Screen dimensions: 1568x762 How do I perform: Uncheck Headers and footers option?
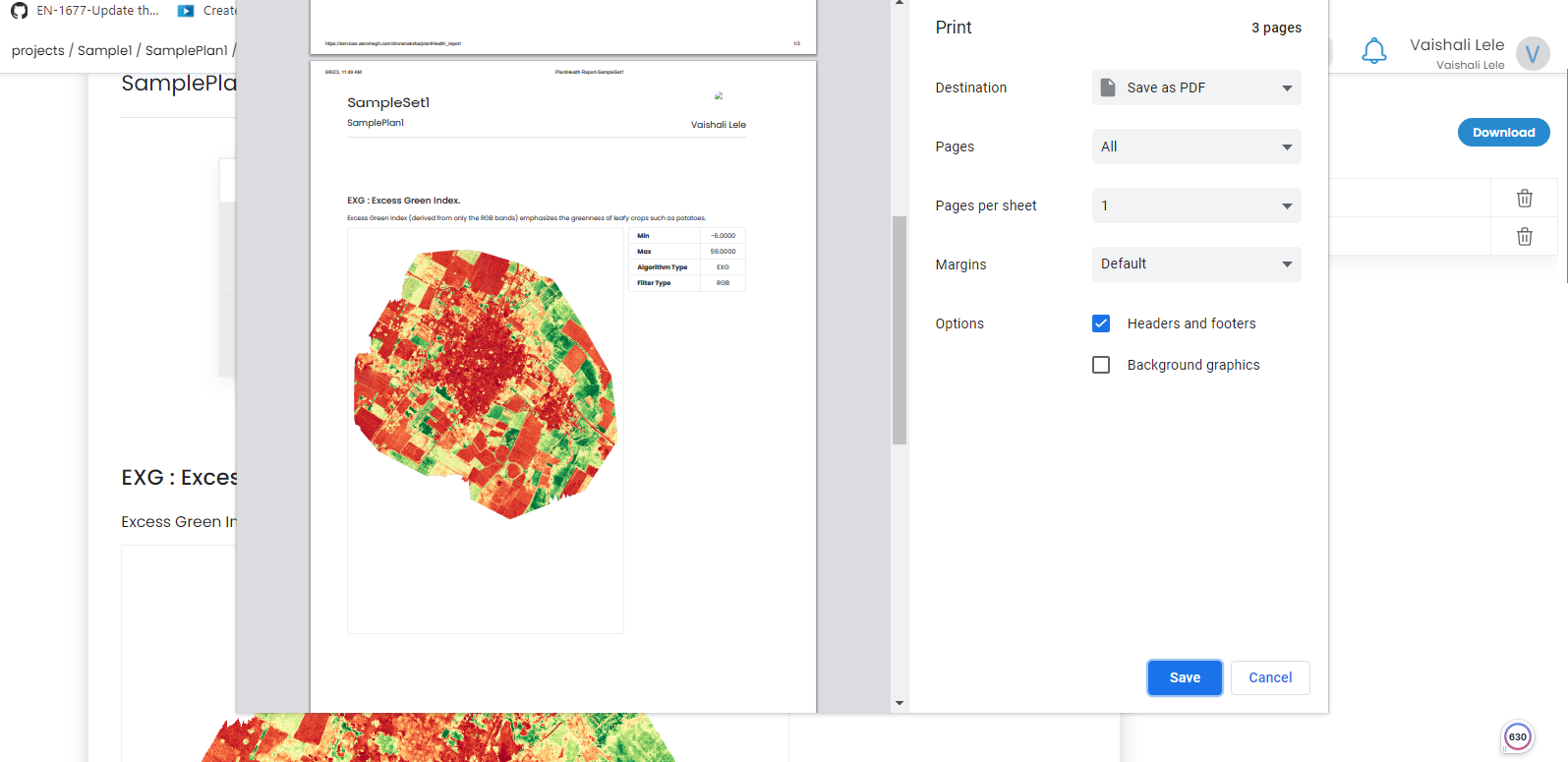click(1101, 323)
